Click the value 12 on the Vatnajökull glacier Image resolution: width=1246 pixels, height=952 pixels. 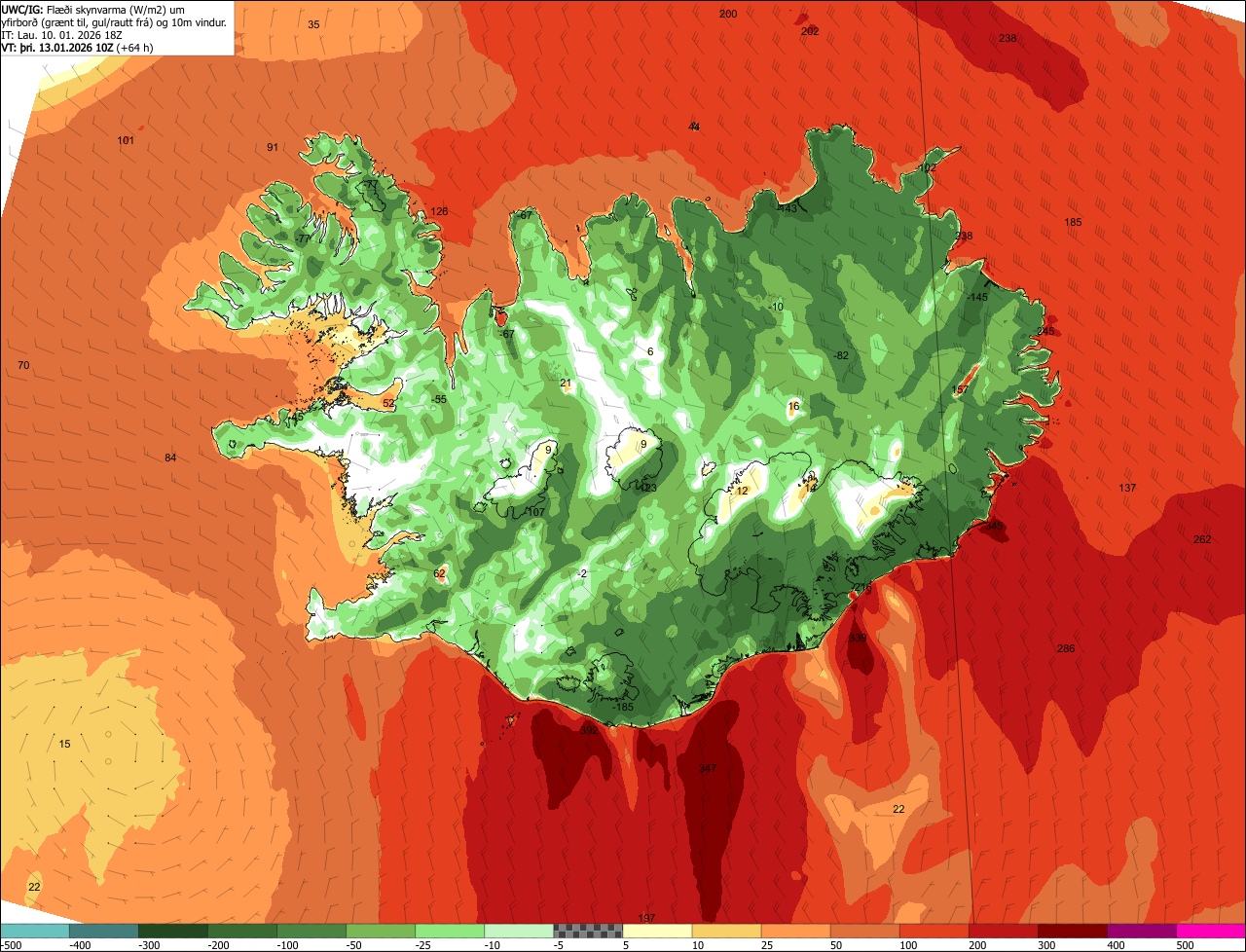pyautogui.click(x=742, y=492)
